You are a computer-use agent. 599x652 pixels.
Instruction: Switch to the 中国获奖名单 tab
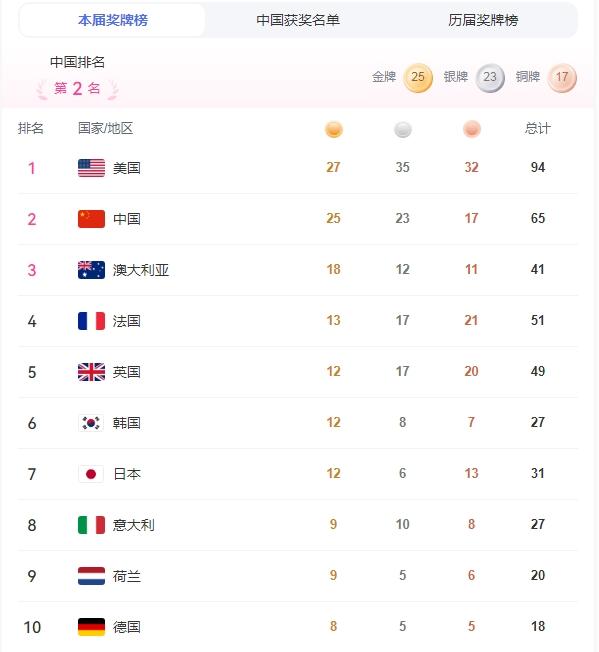[x=298, y=20]
